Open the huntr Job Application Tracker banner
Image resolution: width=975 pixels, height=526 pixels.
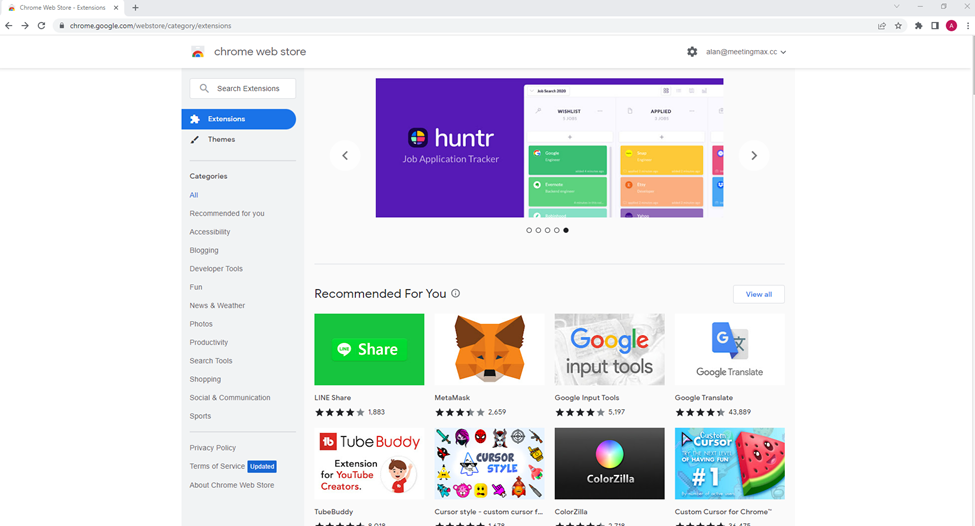pos(549,147)
